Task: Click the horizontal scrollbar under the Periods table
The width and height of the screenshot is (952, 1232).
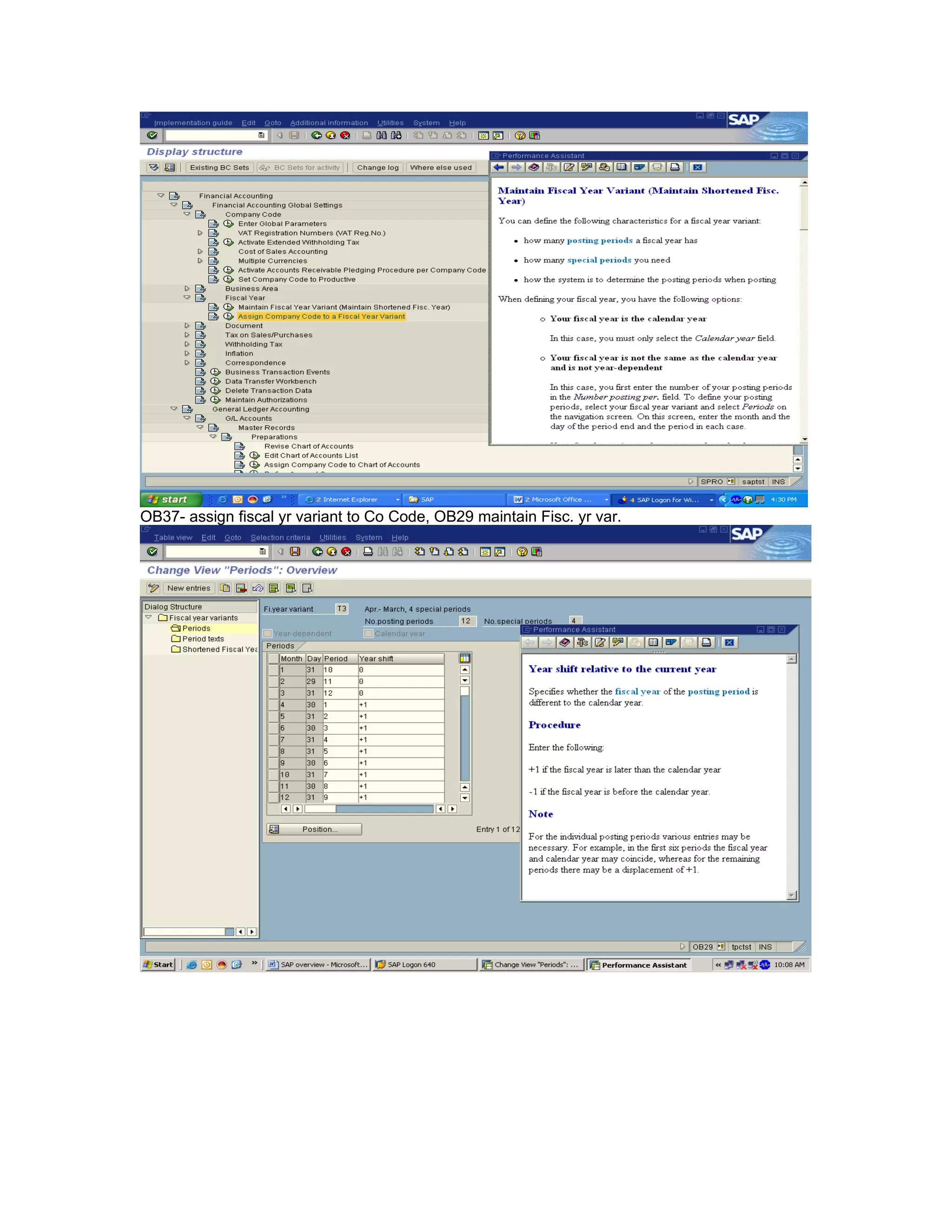Action: (x=369, y=809)
